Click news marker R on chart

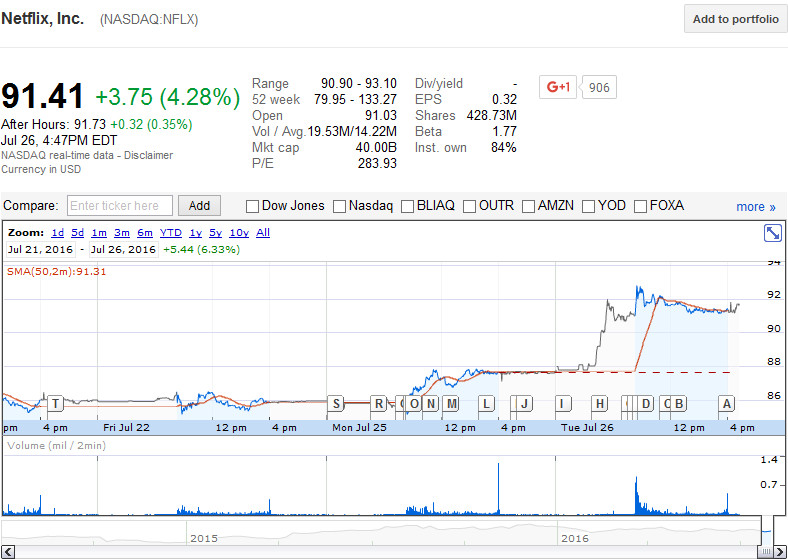[x=379, y=403]
